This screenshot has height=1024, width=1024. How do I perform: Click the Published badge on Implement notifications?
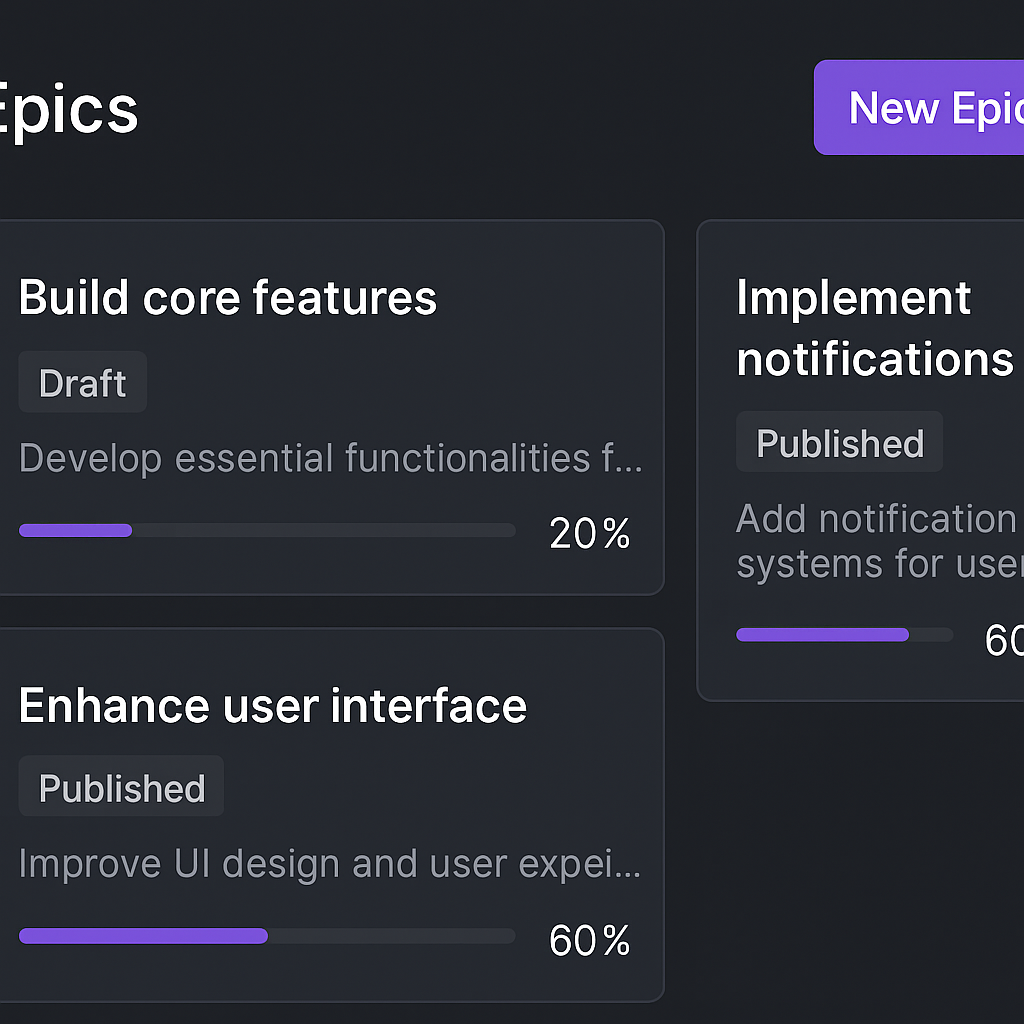click(839, 442)
